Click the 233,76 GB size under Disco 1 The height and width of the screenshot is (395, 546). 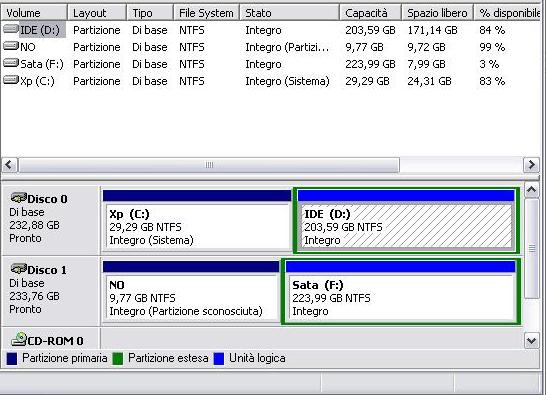coord(34,296)
